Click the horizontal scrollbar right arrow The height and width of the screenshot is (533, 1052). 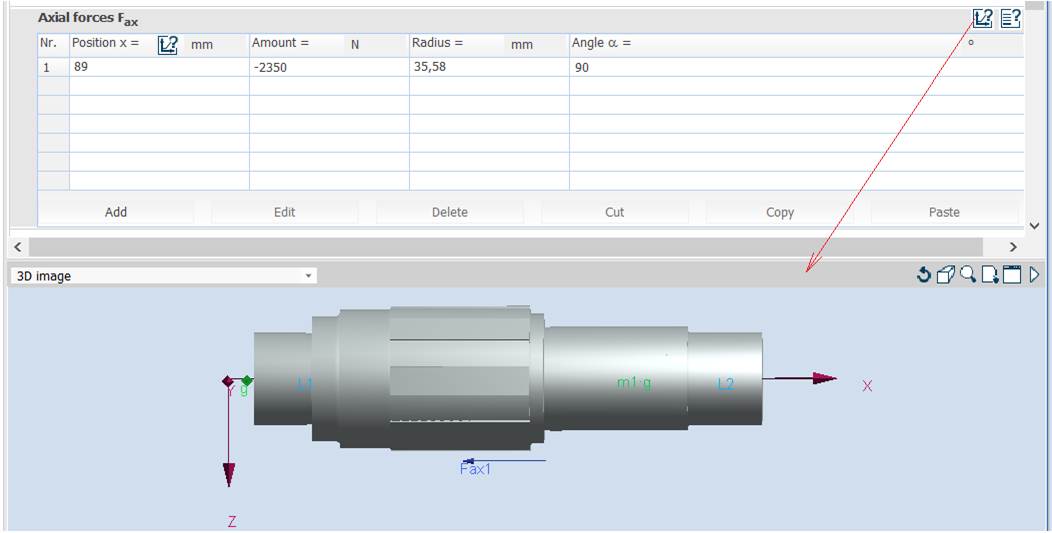(x=1013, y=247)
